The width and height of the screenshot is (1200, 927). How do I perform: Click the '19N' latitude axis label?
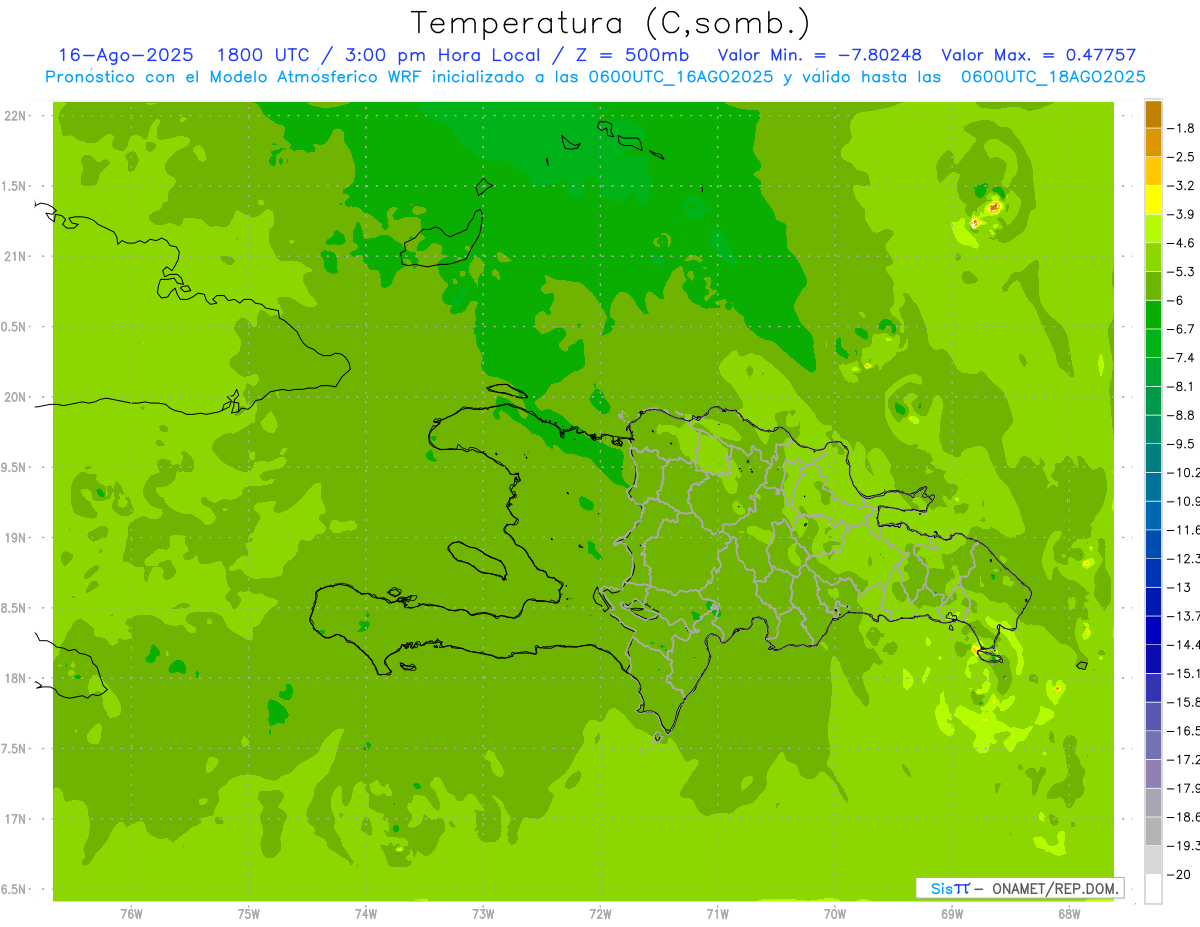15,538
